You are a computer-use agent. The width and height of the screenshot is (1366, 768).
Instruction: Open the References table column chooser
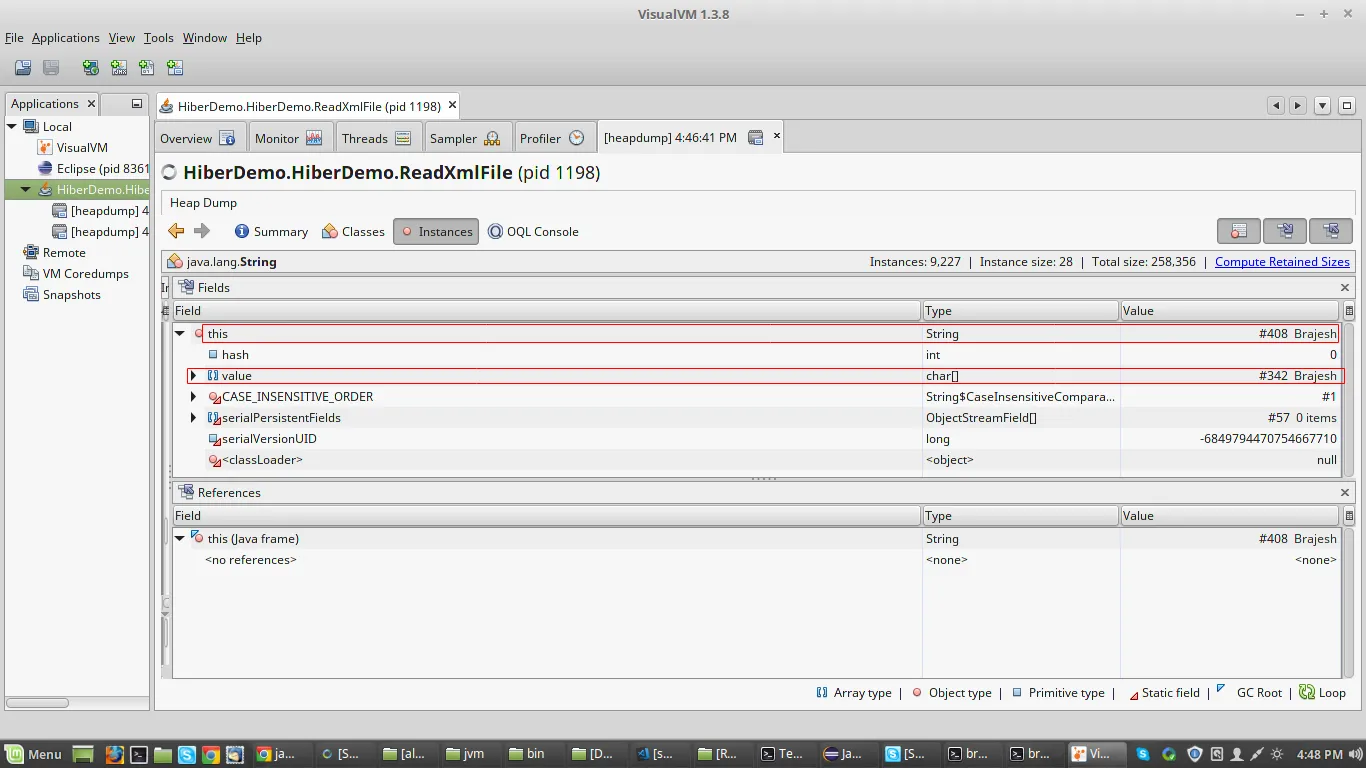point(1349,516)
